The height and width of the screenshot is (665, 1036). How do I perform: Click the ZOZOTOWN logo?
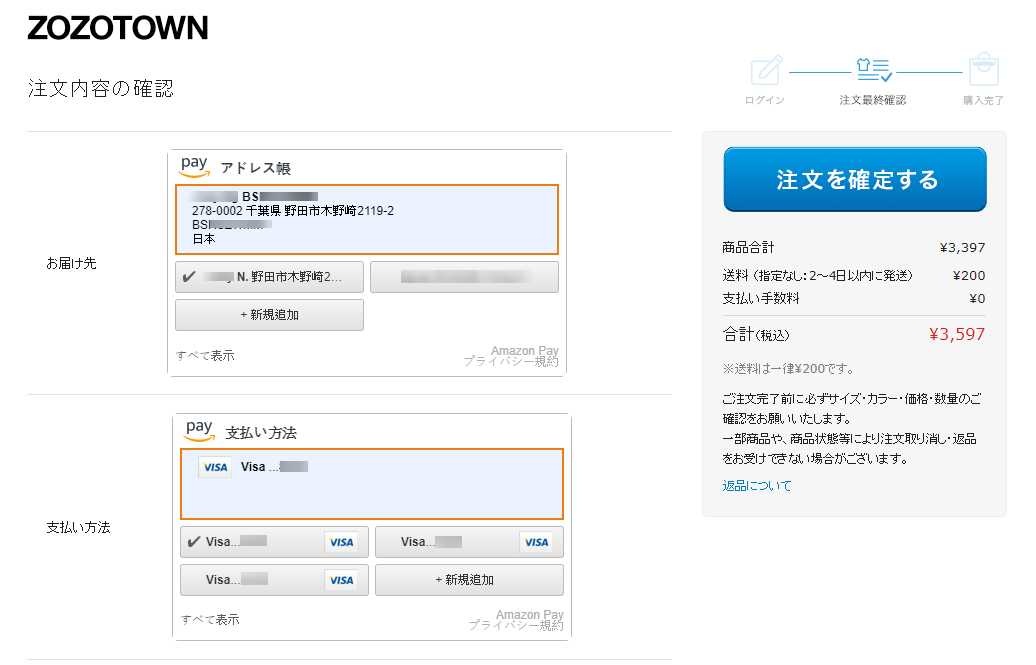(x=118, y=28)
